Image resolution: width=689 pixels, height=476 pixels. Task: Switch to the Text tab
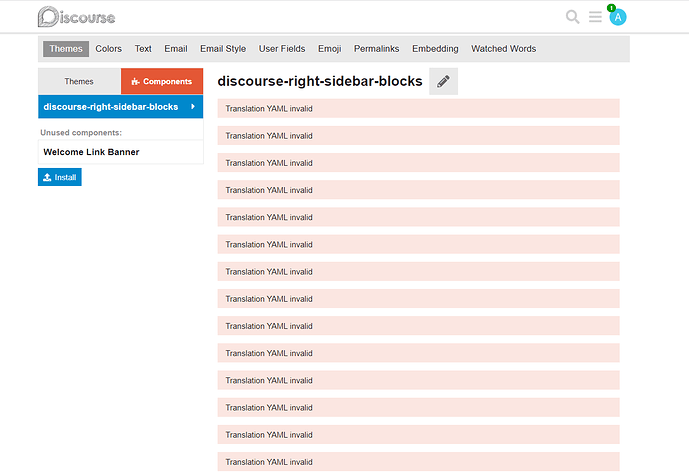(x=143, y=49)
